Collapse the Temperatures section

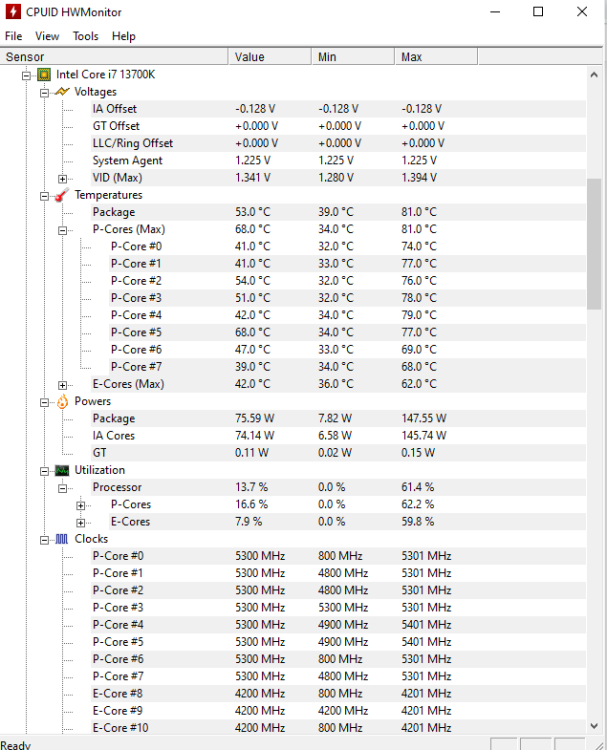[44, 196]
